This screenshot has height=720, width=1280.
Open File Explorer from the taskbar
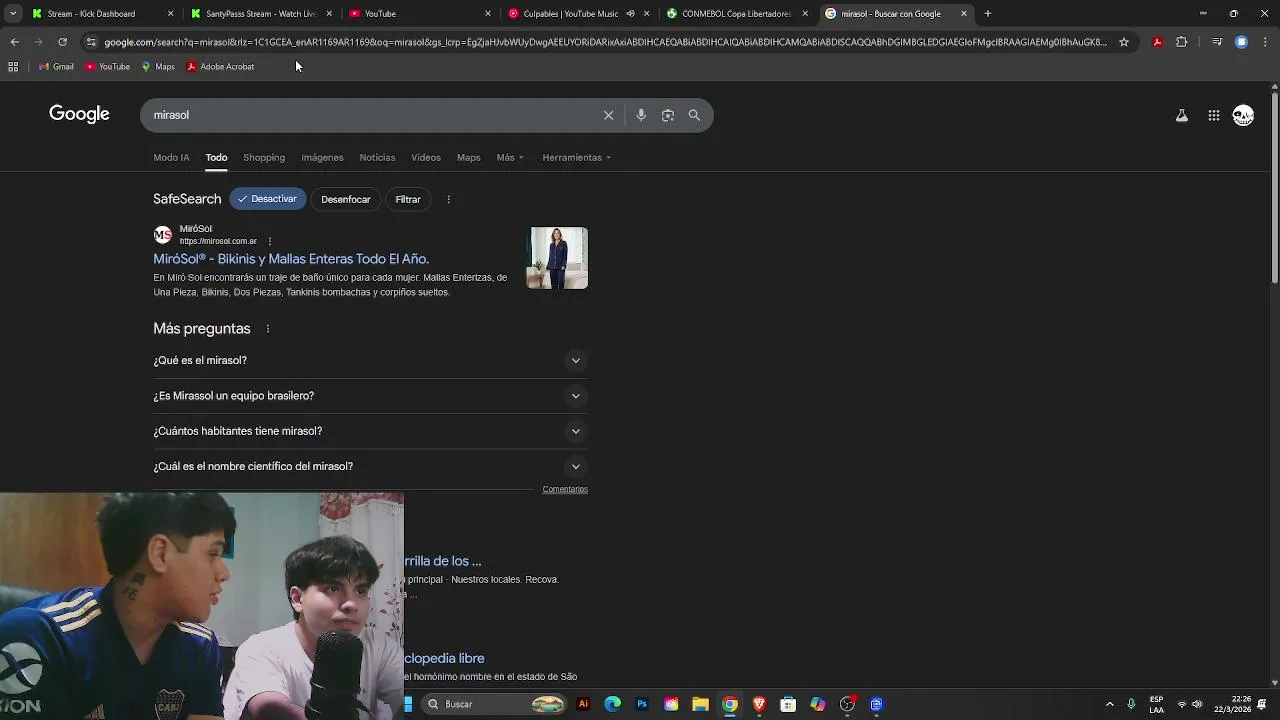[x=700, y=704]
